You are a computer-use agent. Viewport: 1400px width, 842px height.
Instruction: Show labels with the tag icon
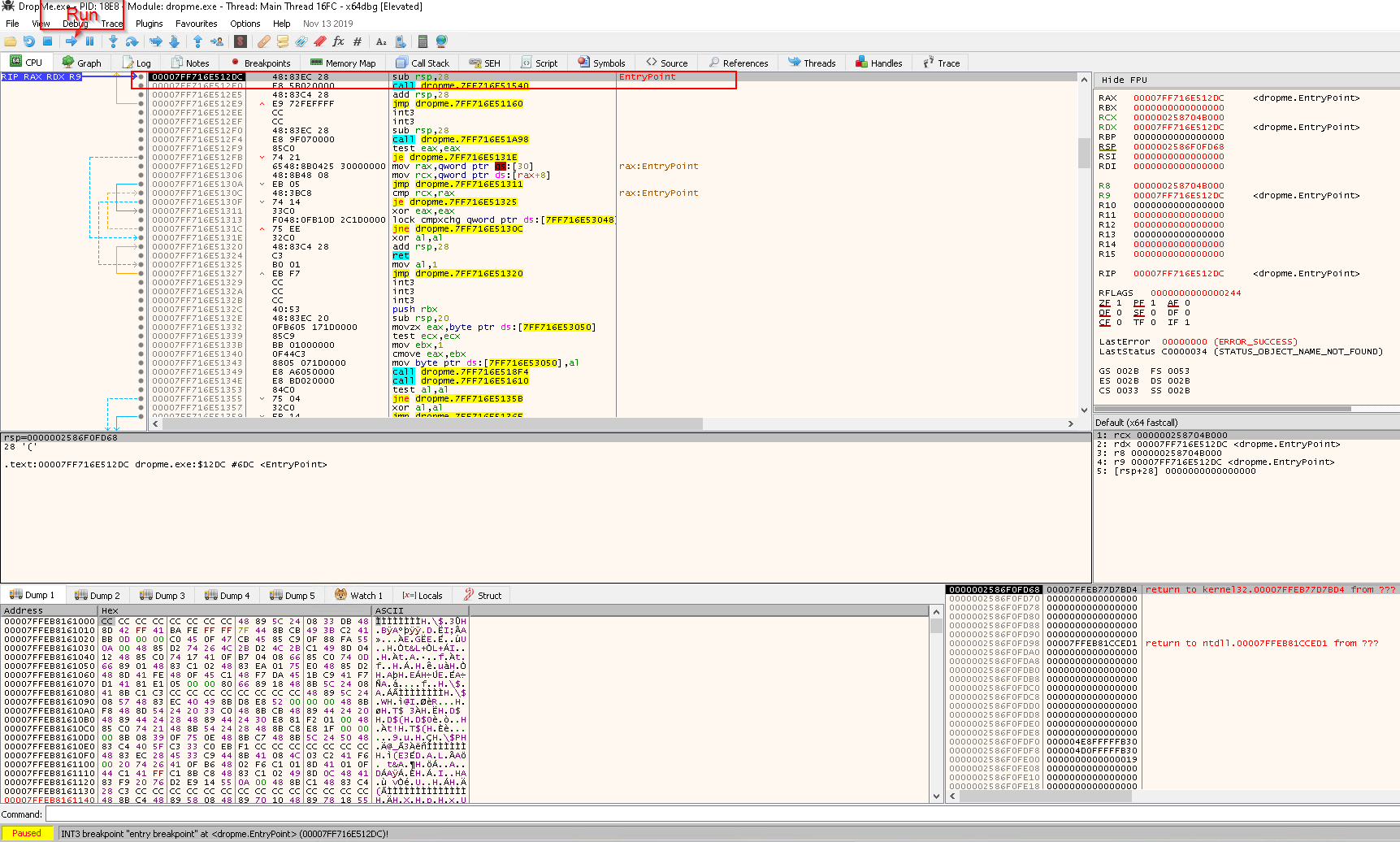coord(301,41)
